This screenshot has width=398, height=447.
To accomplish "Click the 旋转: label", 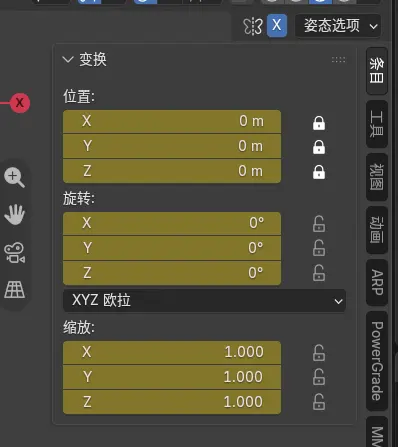I will pos(79,199).
